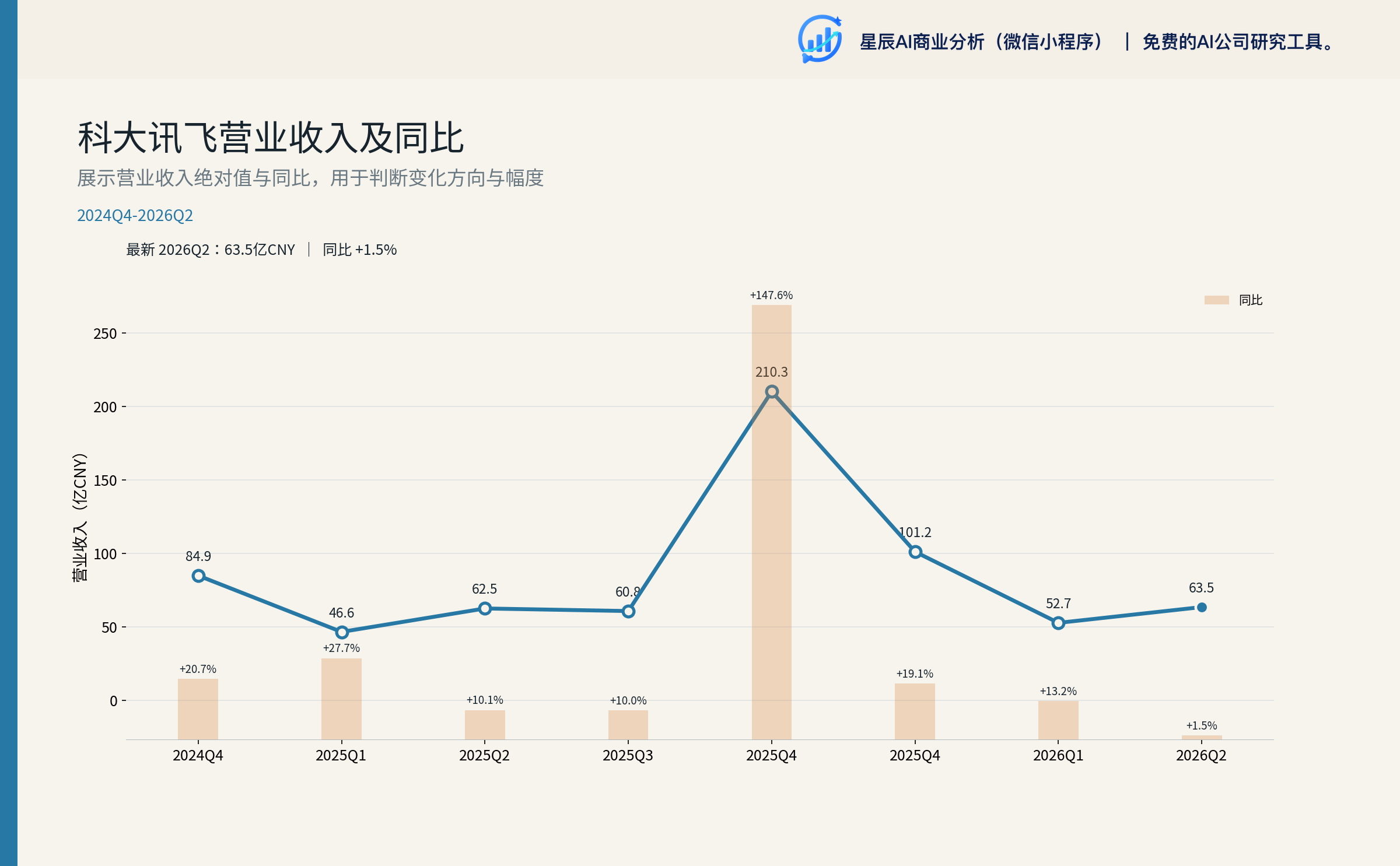1400x866 pixels.
Task: Click the +147.6% tall bar
Action: point(772,522)
